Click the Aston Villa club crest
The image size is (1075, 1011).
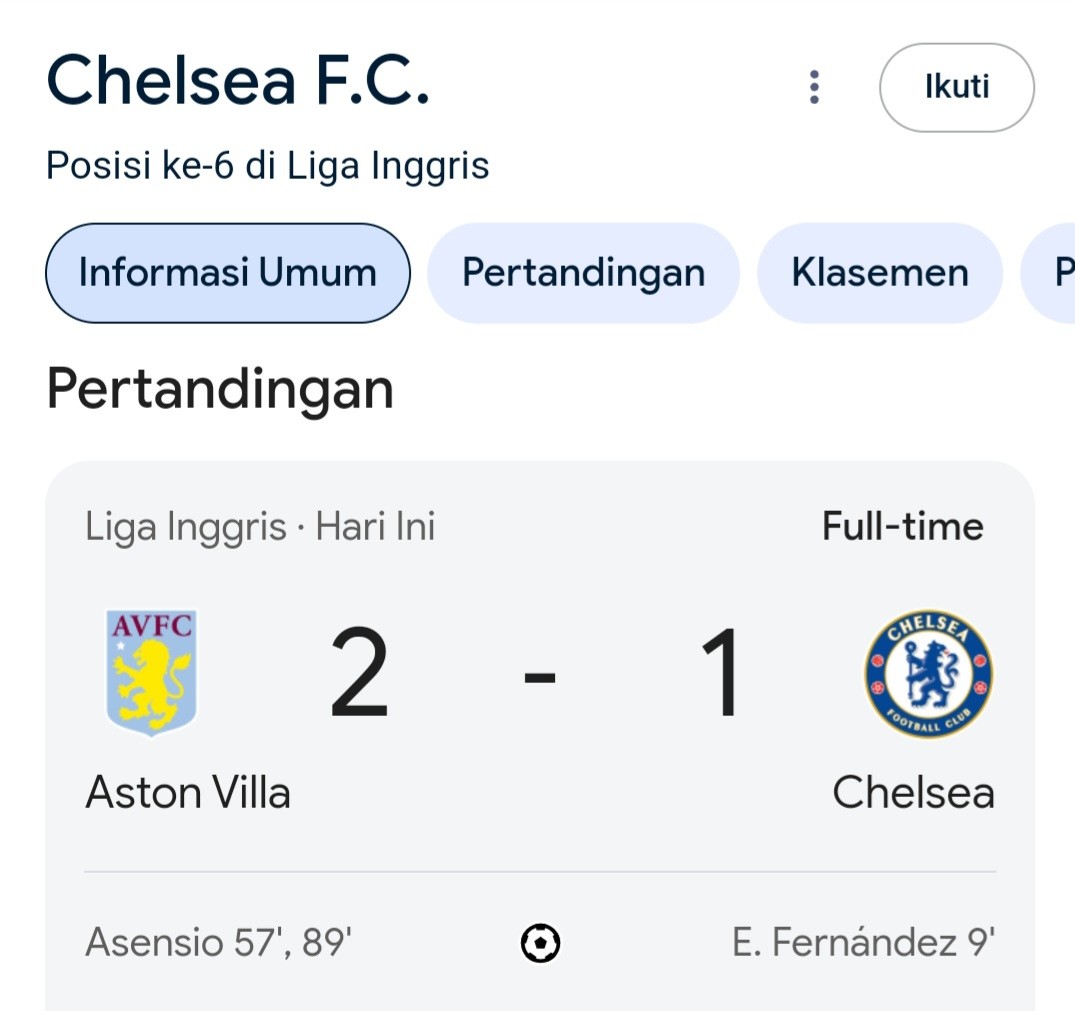152,673
